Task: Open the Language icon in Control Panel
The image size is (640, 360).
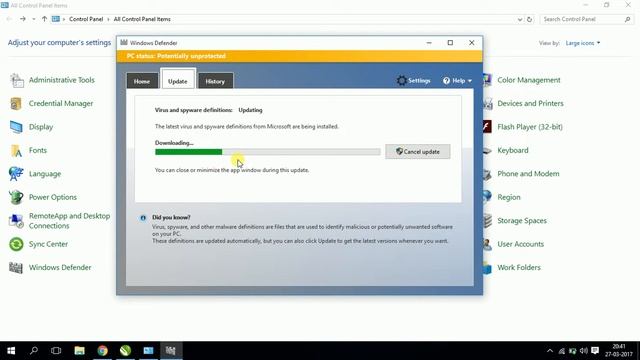Action: click(16, 174)
